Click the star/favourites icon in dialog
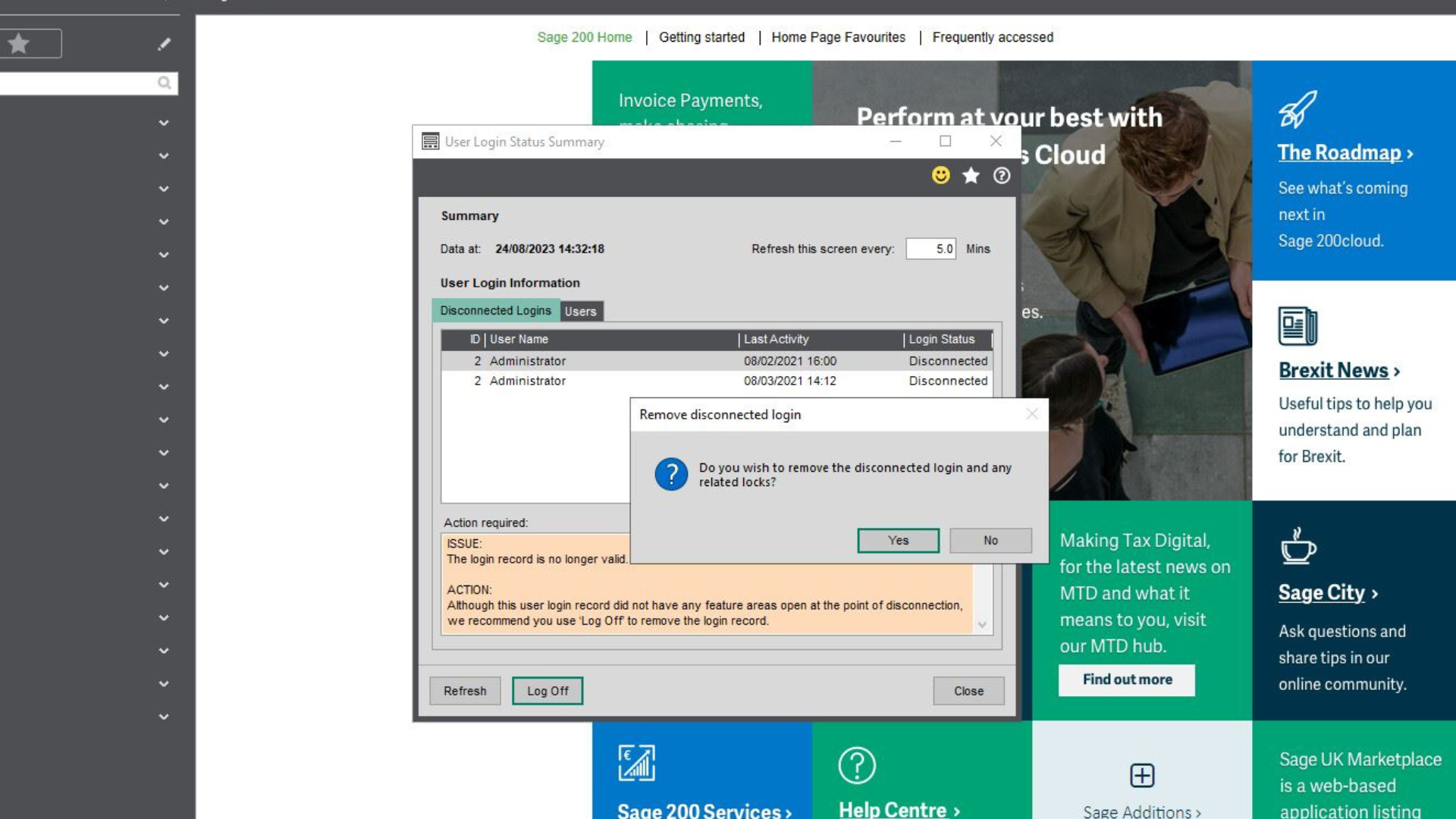This screenshot has height=819, width=1456. (971, 176)
